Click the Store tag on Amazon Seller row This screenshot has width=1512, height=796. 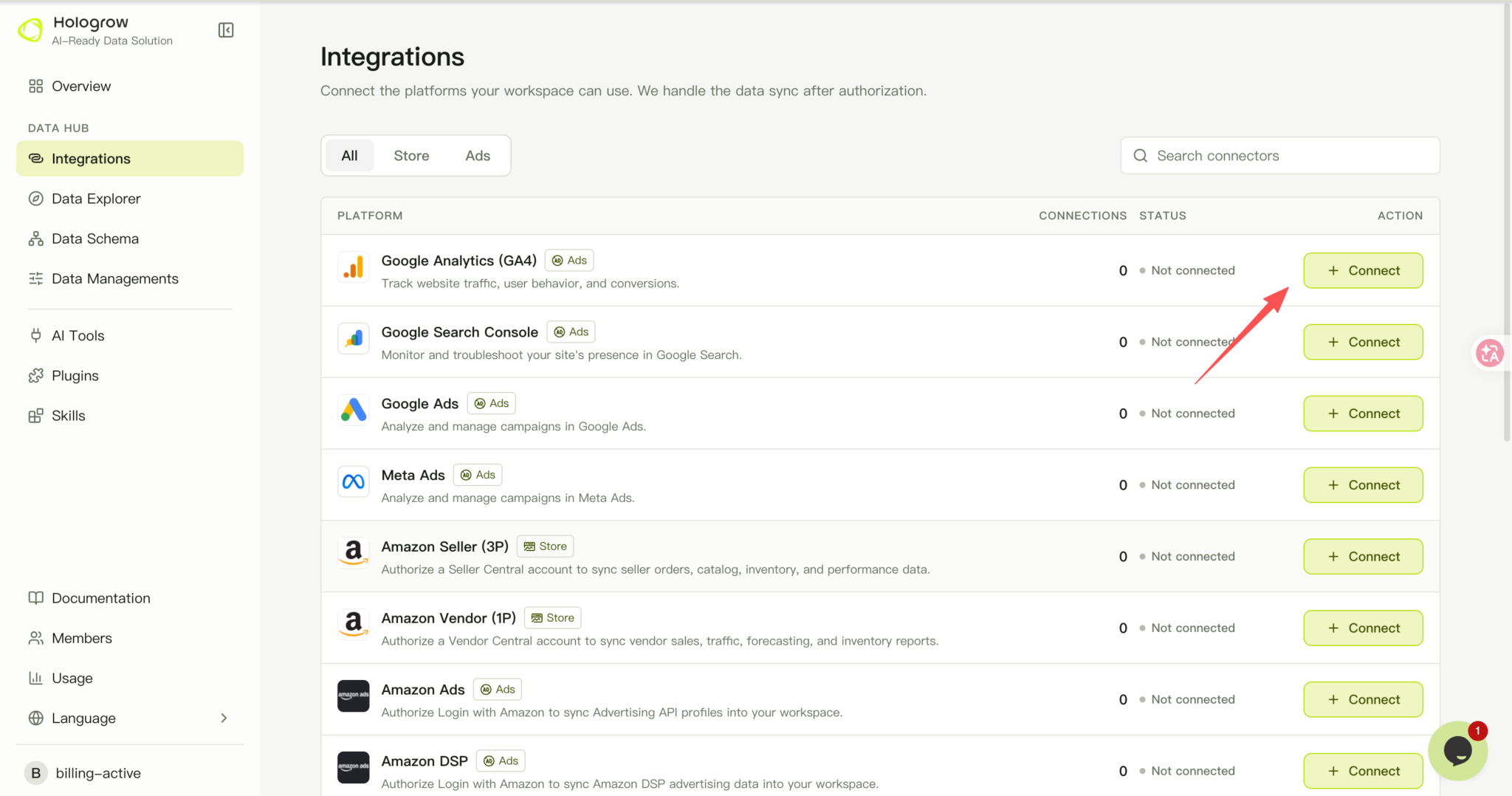pos(546,546)
